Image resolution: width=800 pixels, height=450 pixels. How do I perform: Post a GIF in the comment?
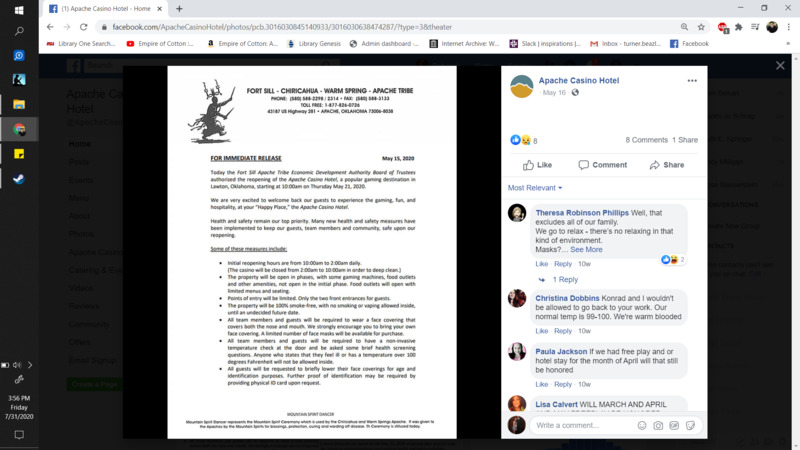pyautogui.click(x=674, y=426)
